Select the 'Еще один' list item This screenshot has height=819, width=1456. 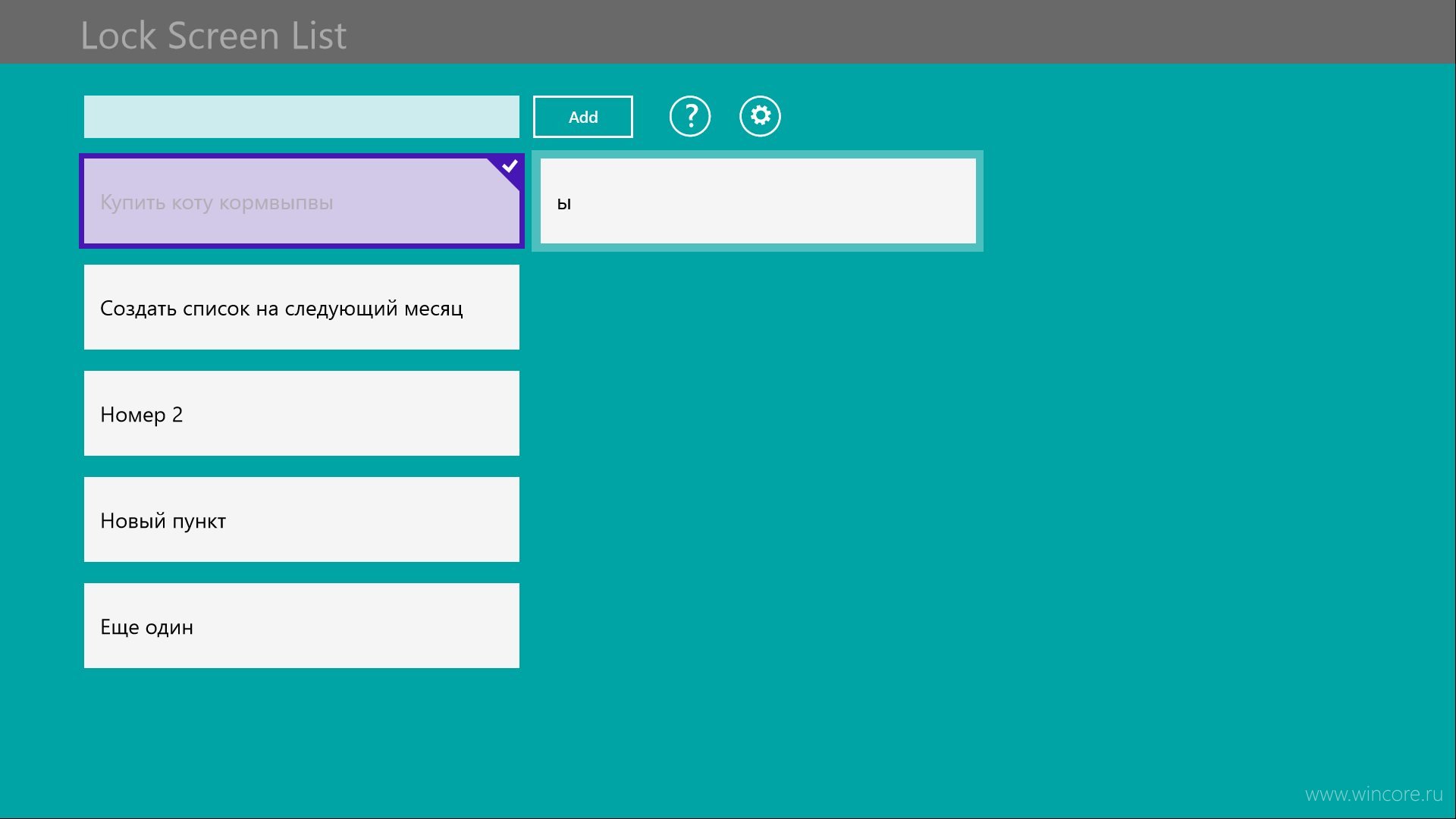point(301,626)
